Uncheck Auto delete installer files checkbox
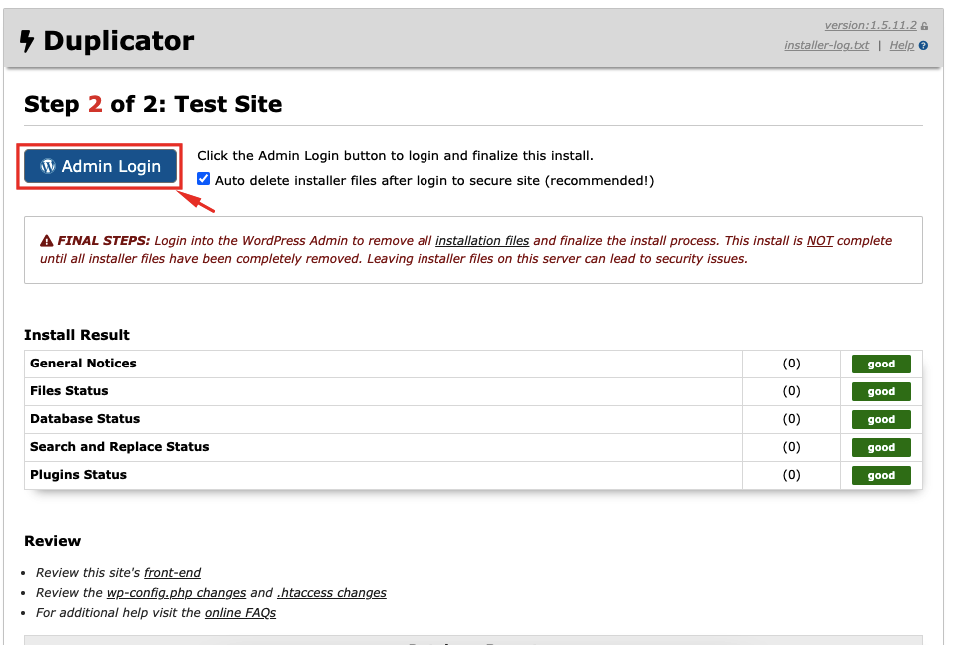The width and height of the screenshot is (953, 645). coord(204,179)
